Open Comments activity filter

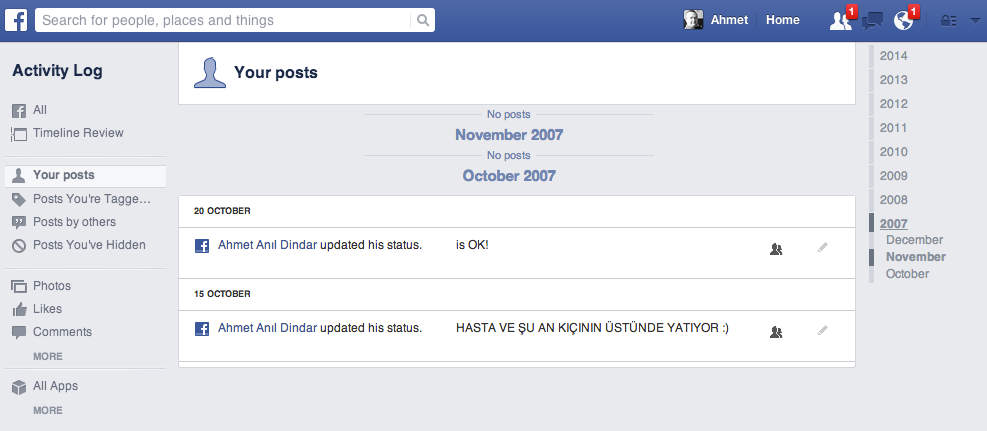click(62, 332)
